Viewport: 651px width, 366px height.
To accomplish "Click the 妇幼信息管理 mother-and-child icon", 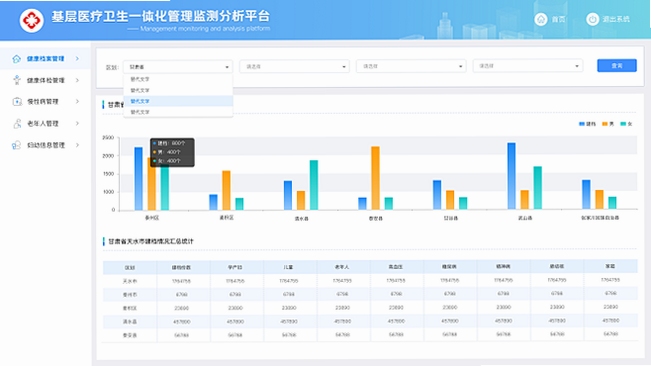I will pos(16,145).
